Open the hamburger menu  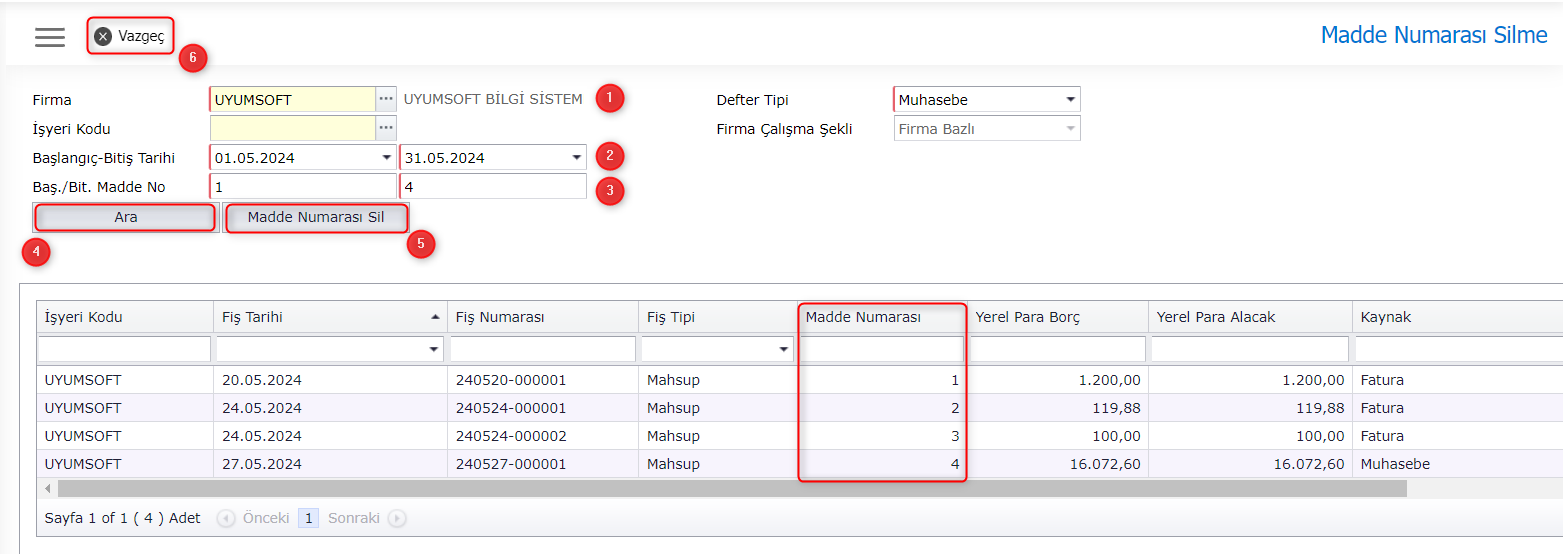click(49, 37)
